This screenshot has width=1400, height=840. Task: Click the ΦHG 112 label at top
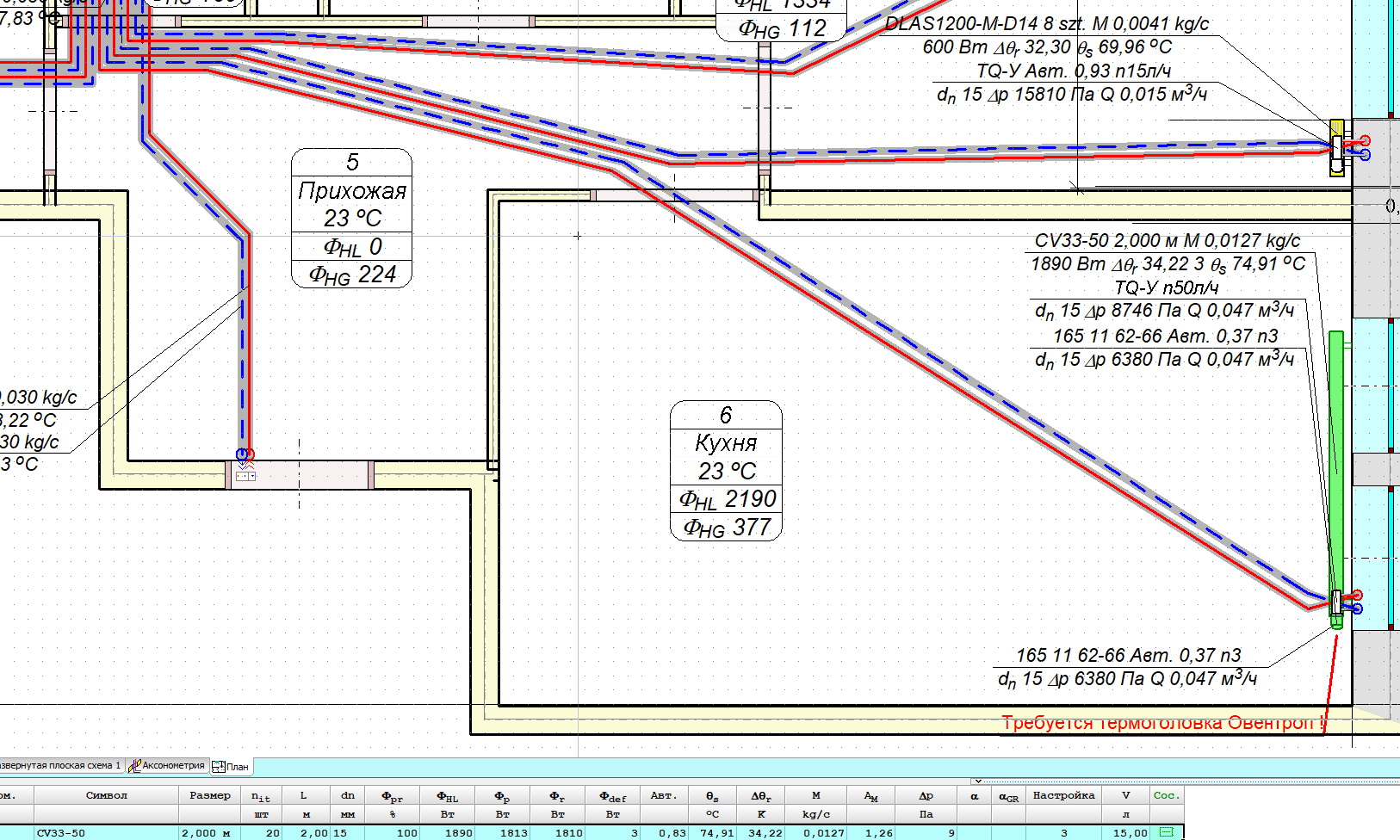pos(782,28)
